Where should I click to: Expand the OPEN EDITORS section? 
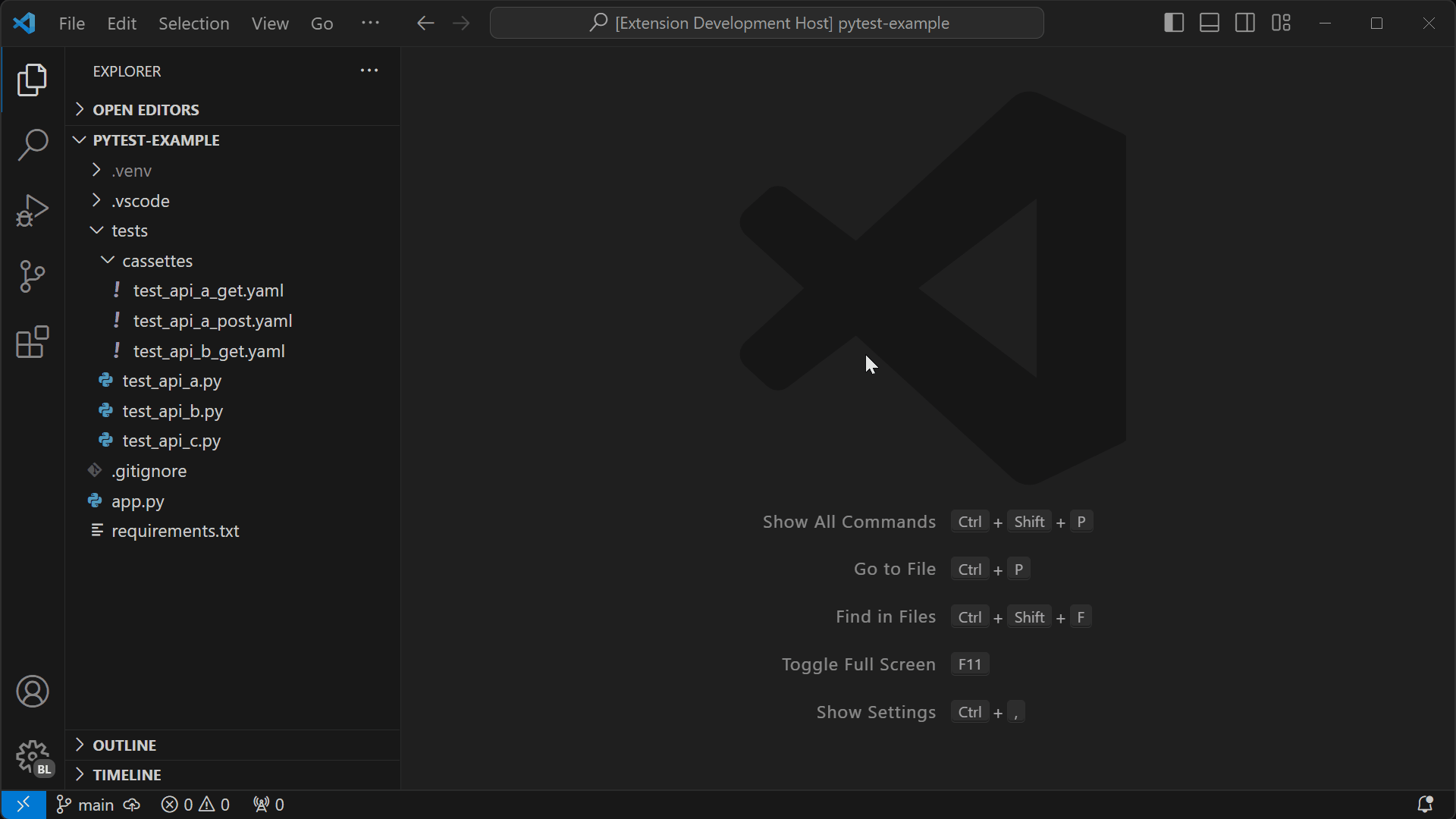click(x=146, y=110)
